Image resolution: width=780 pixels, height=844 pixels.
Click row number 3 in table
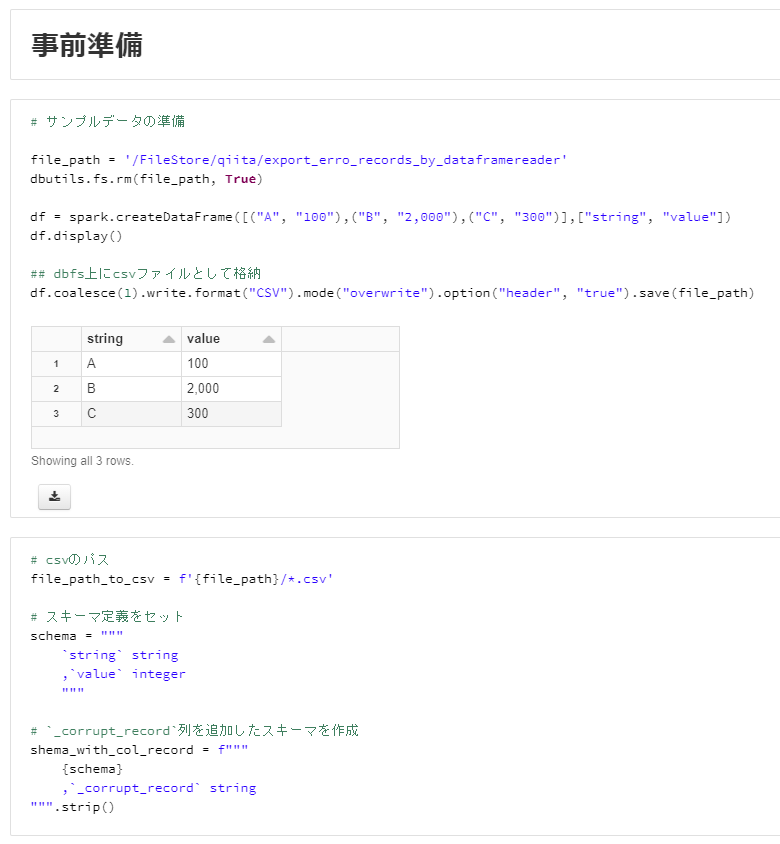56,413
